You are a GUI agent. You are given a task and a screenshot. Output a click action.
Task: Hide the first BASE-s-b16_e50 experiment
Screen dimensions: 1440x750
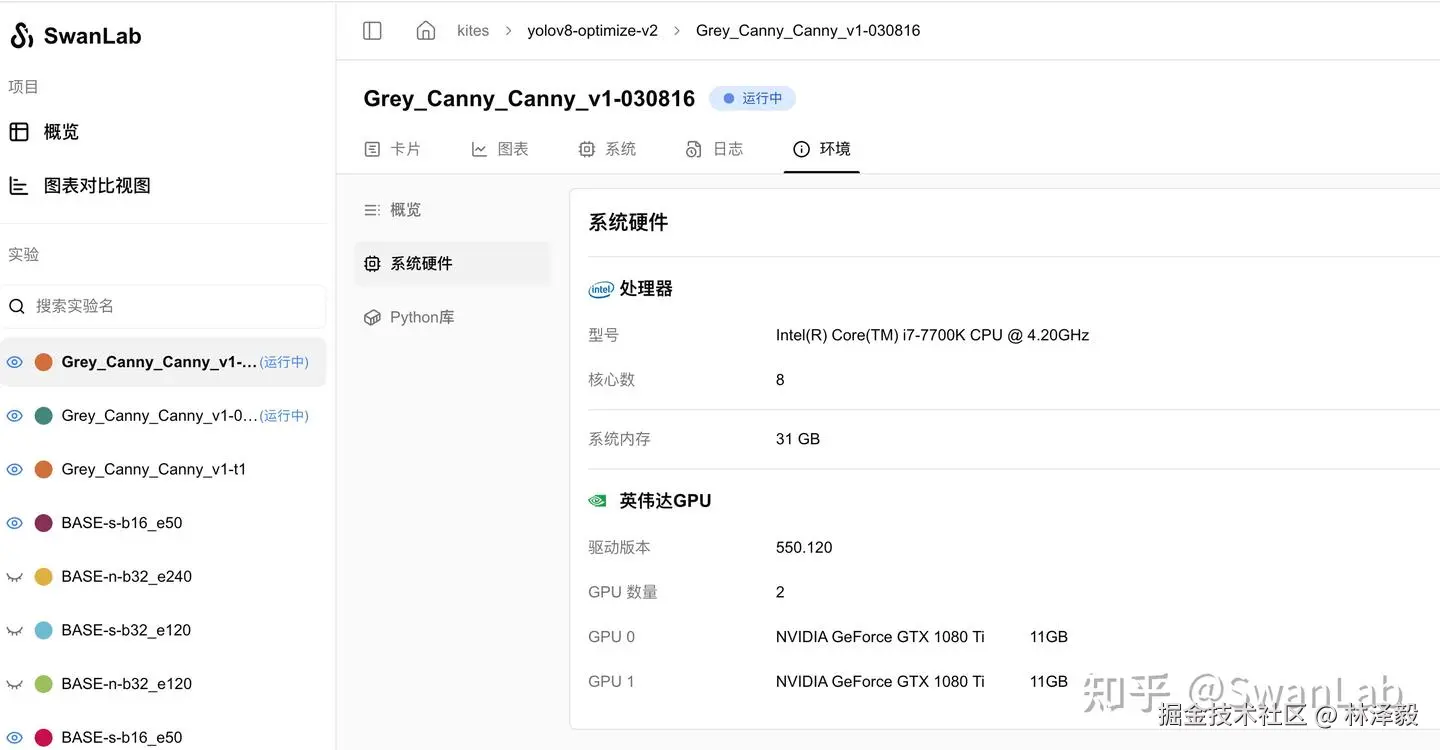pos(15,523)
